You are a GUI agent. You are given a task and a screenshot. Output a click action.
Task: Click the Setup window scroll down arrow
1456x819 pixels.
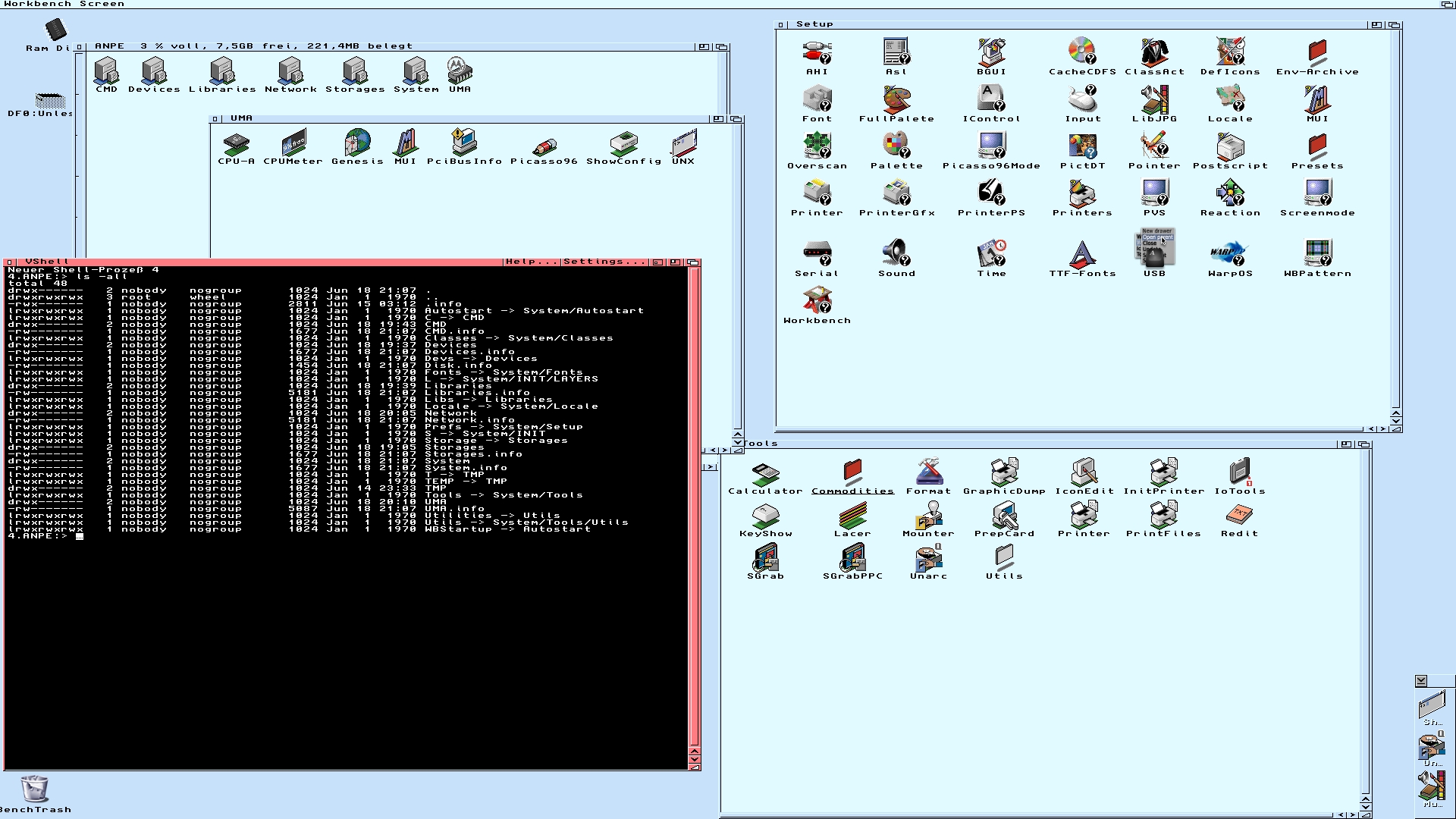pyautogui.click(x=1395, y=420)
